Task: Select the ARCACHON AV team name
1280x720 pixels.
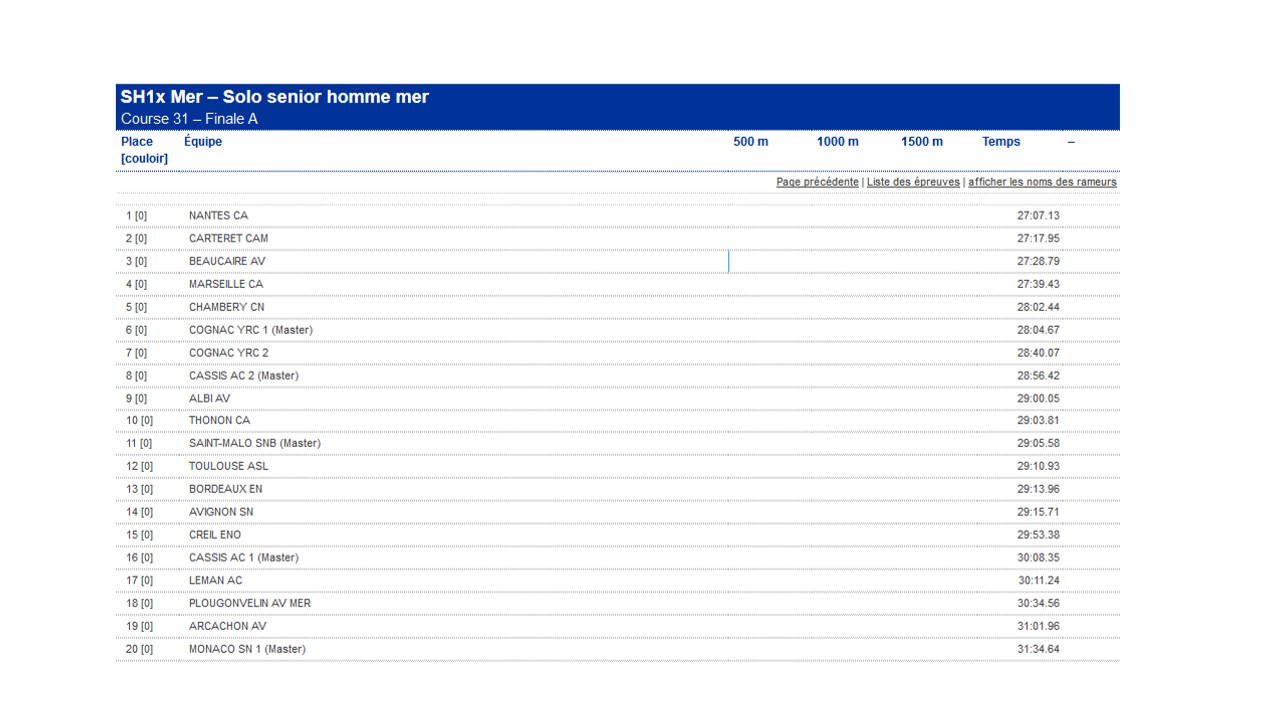Action: pyautogui.click(x=228, y=627)
